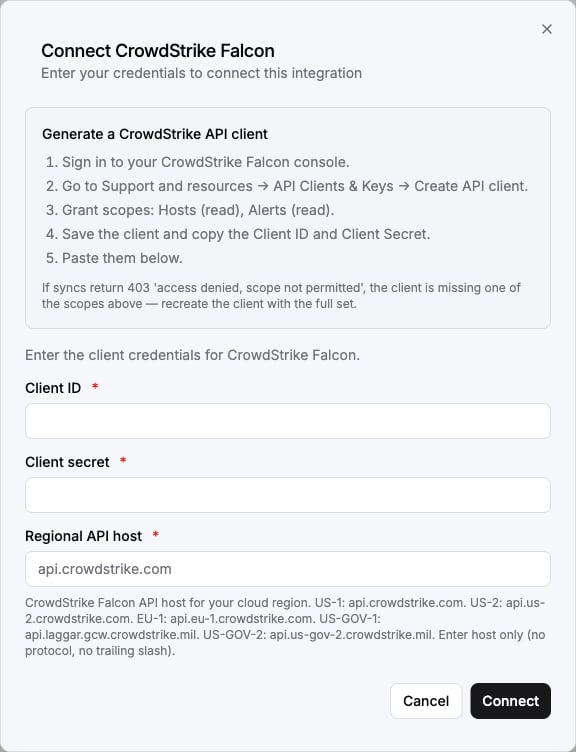Click the required asterisk next to Client secret
The height and width of the screenshot is (752, 576).
point(123,460)
